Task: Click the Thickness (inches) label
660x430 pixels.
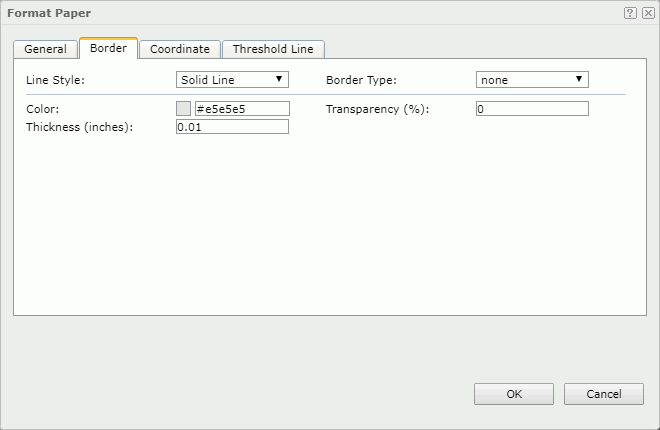Action: coord(79,127)
